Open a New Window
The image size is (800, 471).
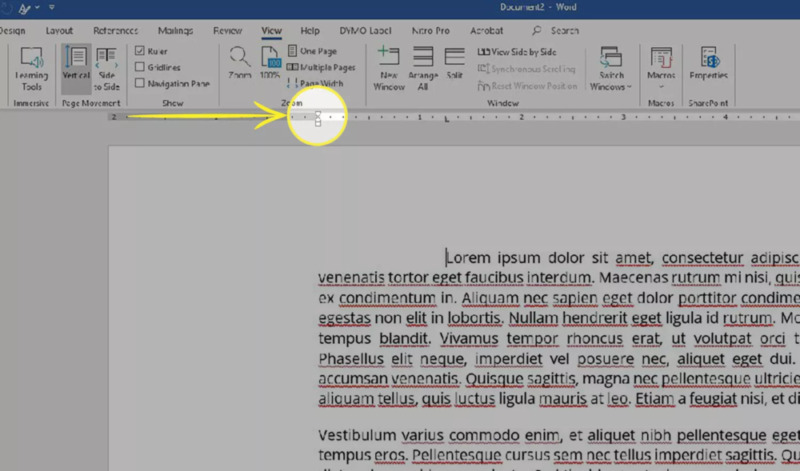click(x=389, y=69)
